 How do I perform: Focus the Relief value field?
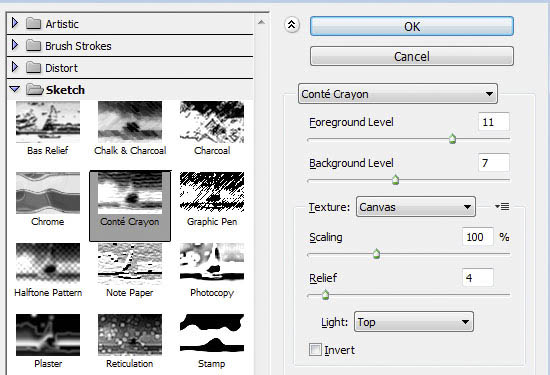[478, 277]
